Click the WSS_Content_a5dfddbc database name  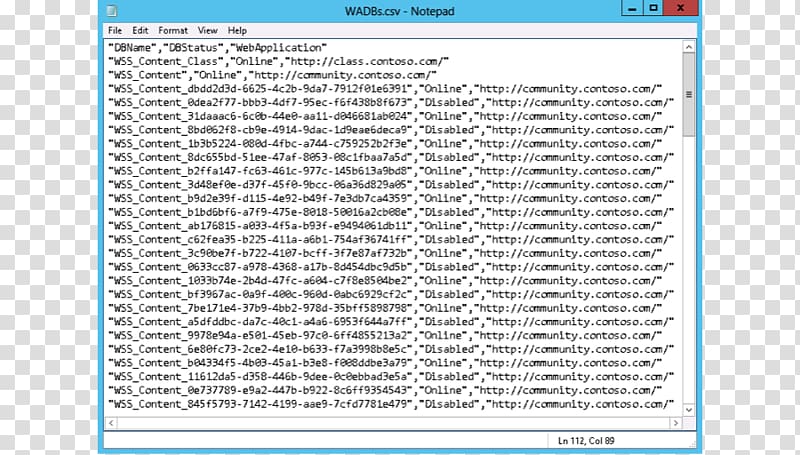point(260,322)
